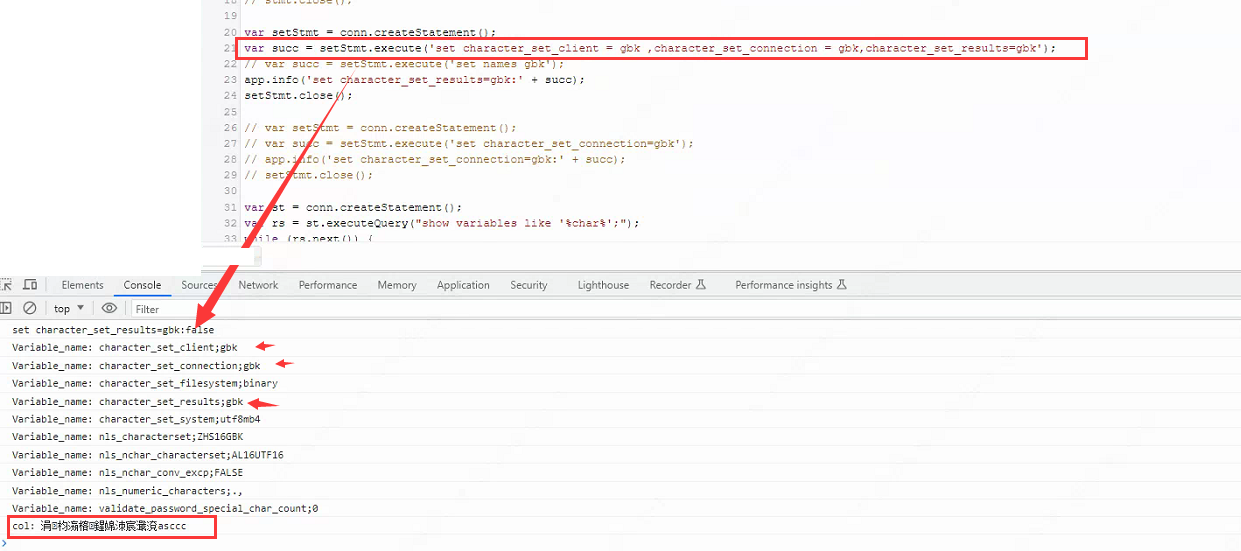This screenshot has height=551, width=1241.
Task: Select the inspect element picker icon
Action: click(x=7, y=285)
